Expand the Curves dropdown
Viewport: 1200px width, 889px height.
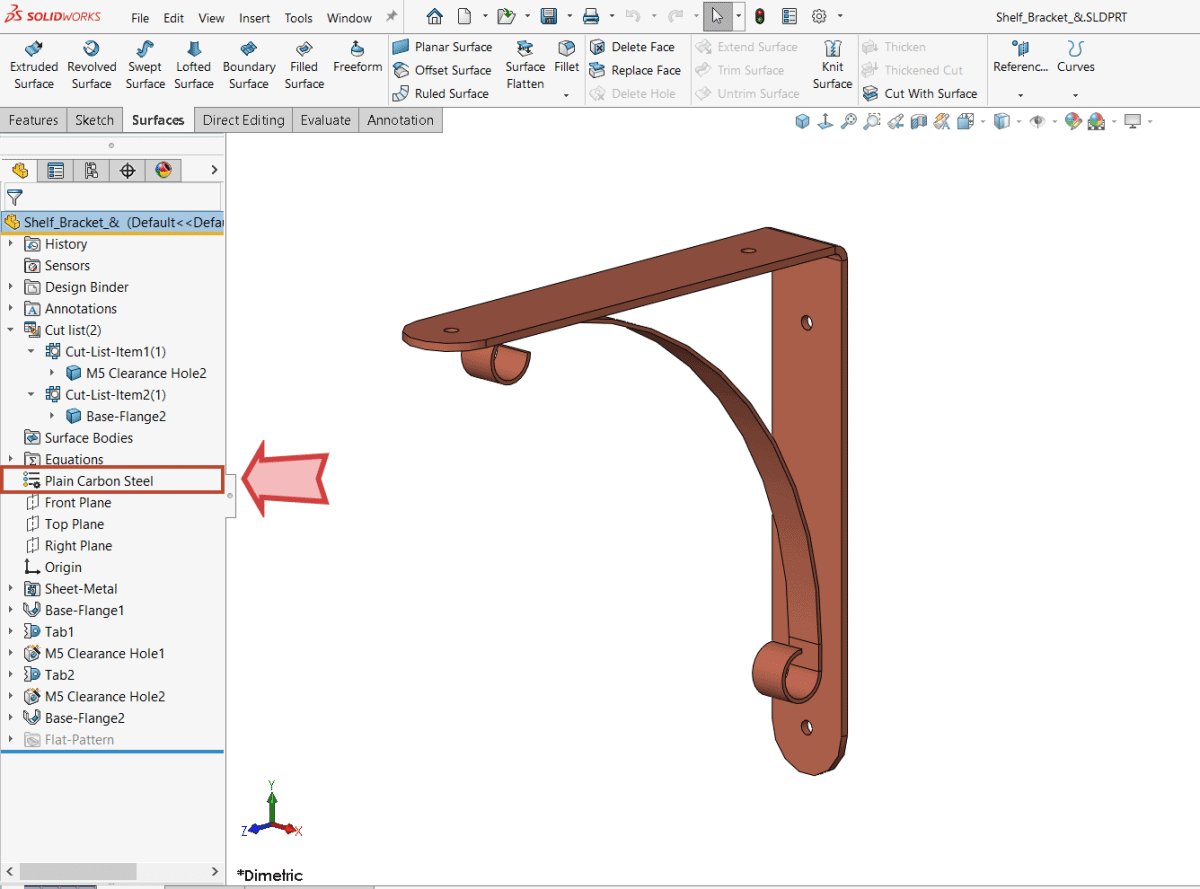[x=1075, y=95]
